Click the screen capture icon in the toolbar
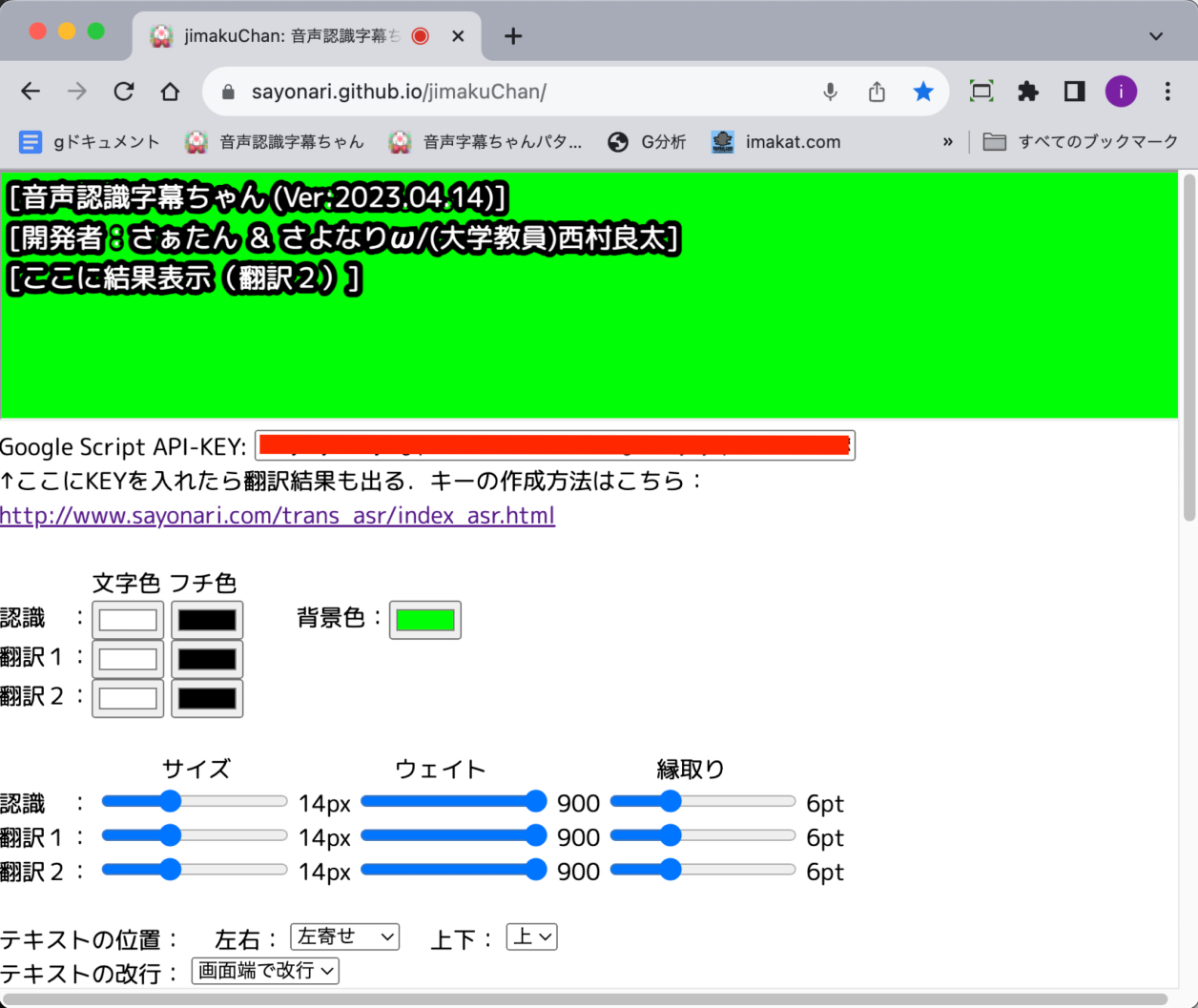The width and height of the screenshot is (1198, 1008). point(981,92)
